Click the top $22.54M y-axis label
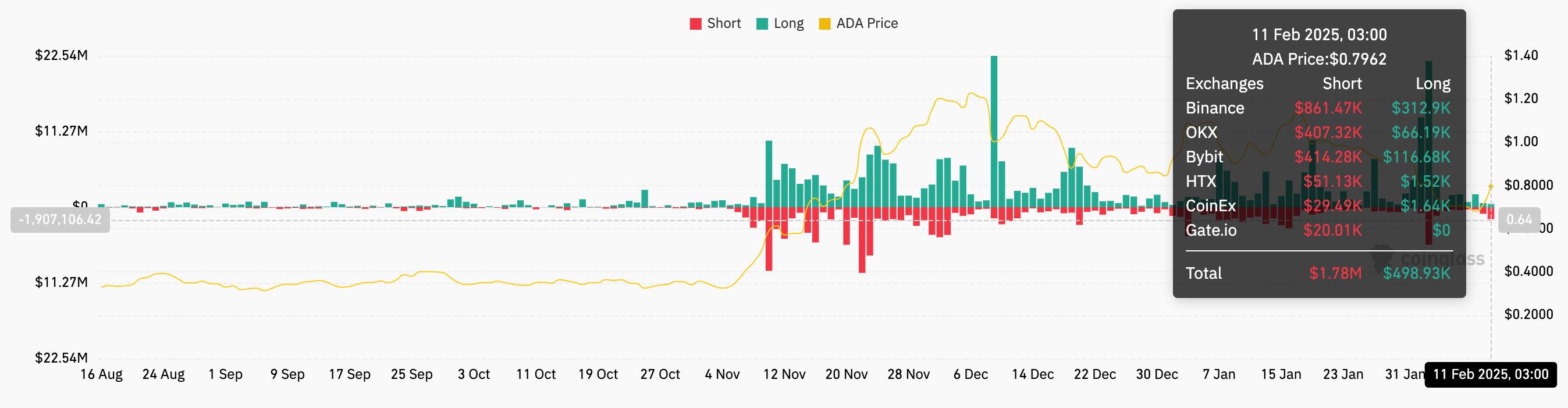The width and height of the screenshot is (1568, 408). tap(62, 55)
